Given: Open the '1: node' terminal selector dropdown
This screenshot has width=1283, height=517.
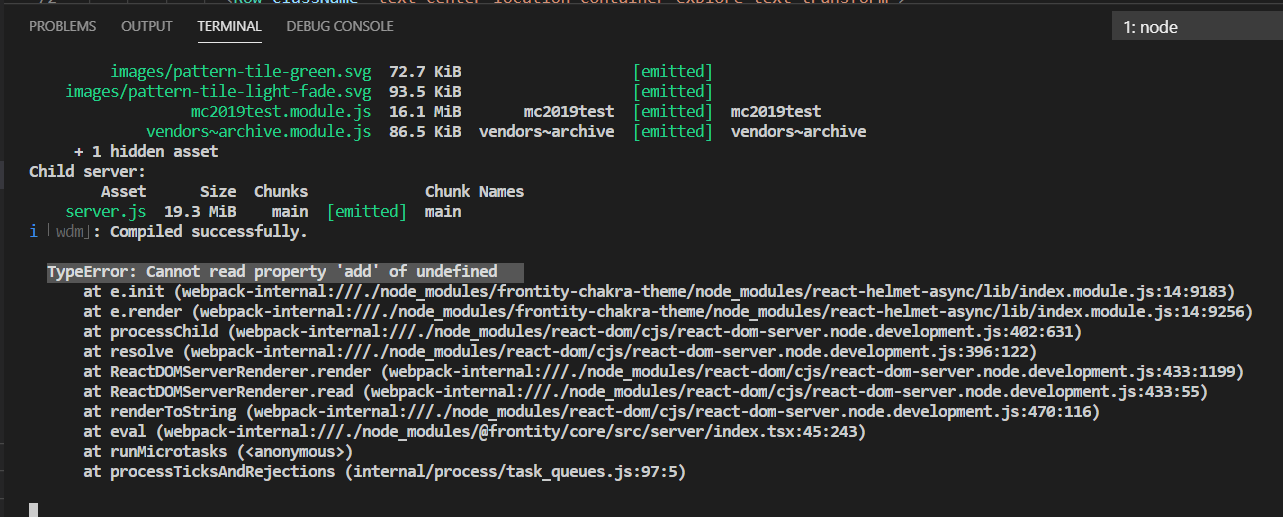Looking at the screenshot, I should (1196, 27).
